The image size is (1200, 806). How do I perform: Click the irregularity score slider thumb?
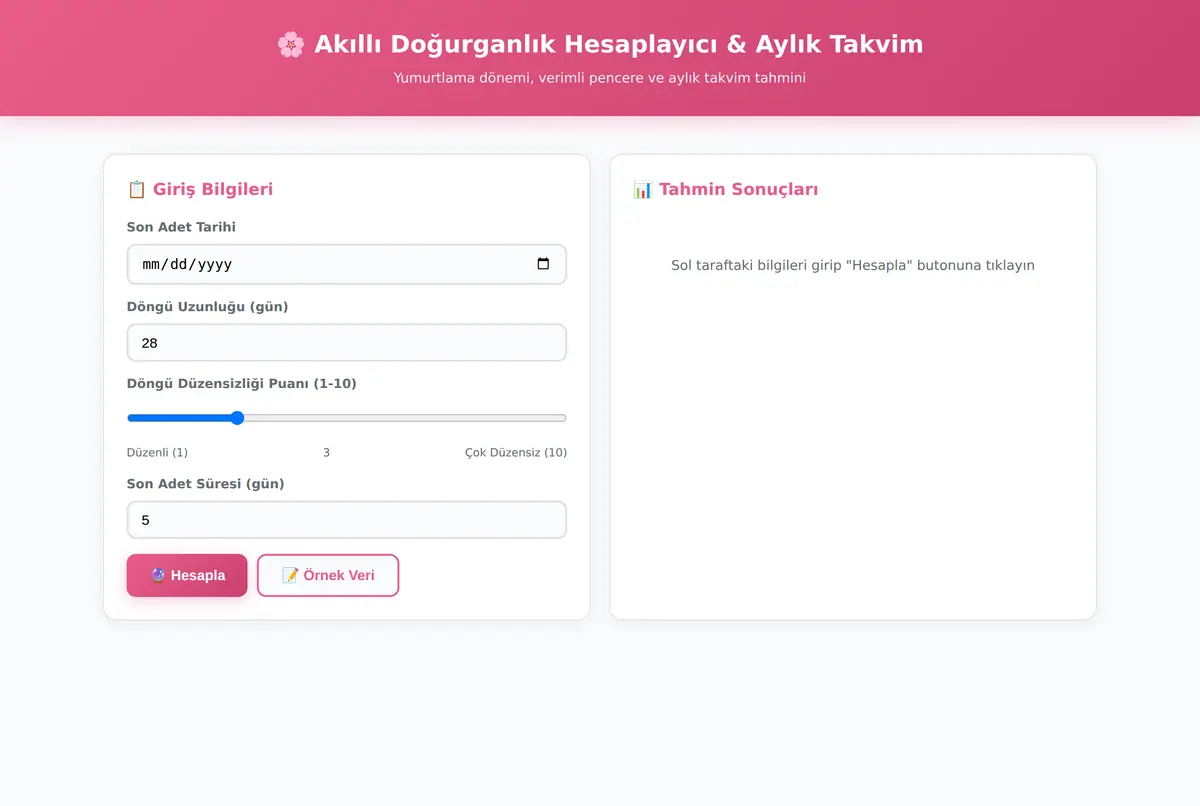[x=237, y=418]
